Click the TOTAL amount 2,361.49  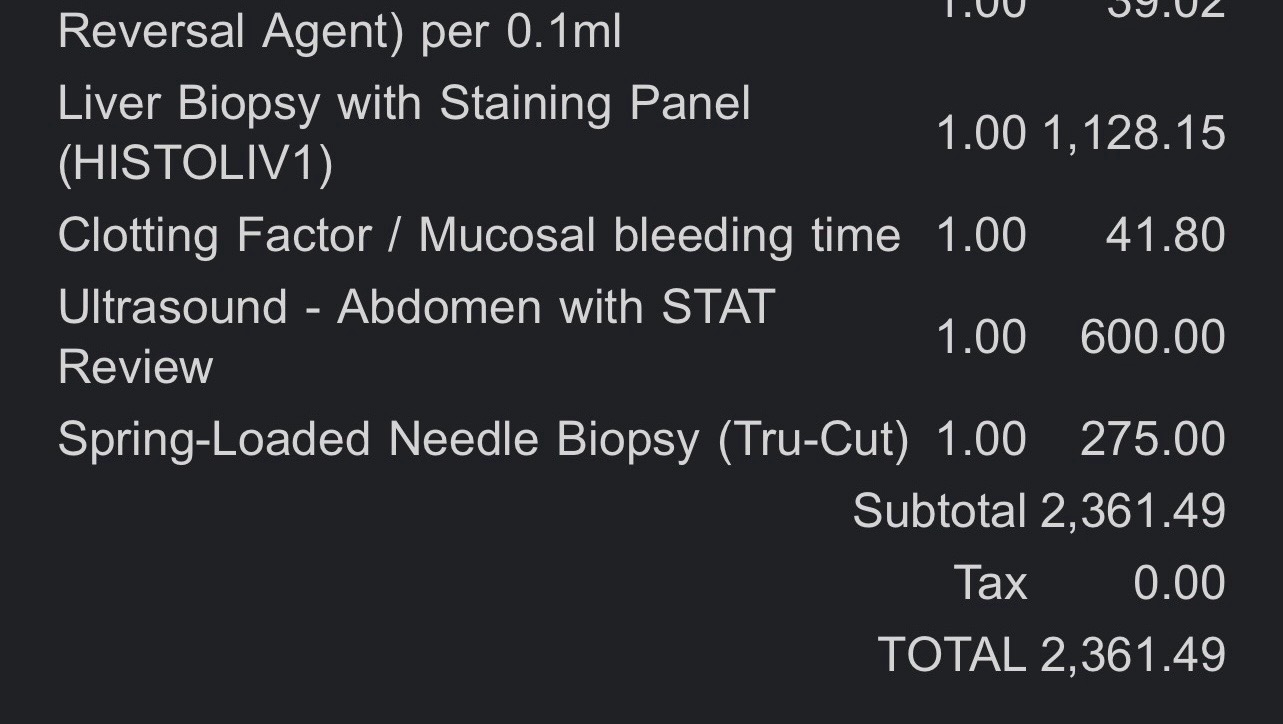pos(1133,655)
